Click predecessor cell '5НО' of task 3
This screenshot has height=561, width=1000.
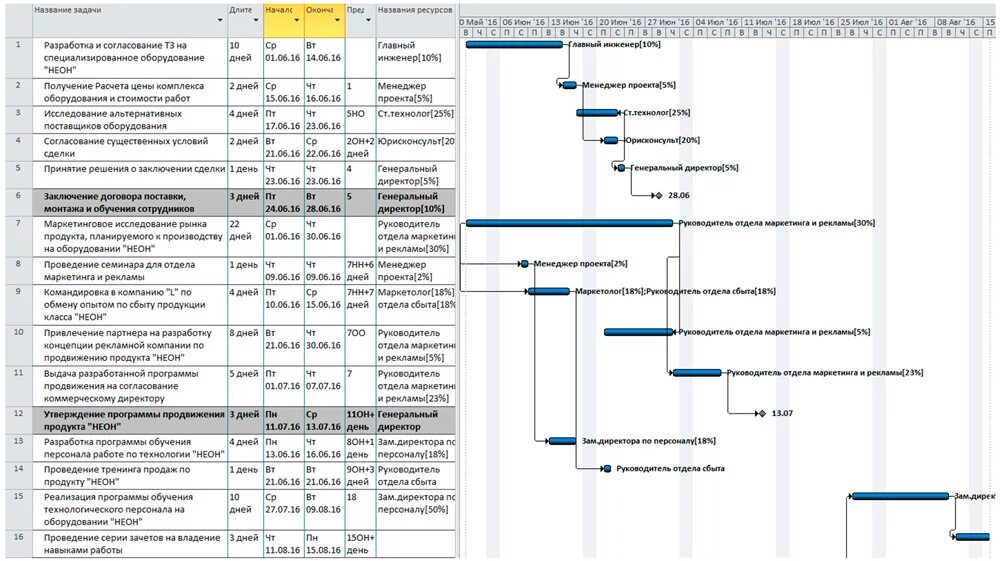360,119
